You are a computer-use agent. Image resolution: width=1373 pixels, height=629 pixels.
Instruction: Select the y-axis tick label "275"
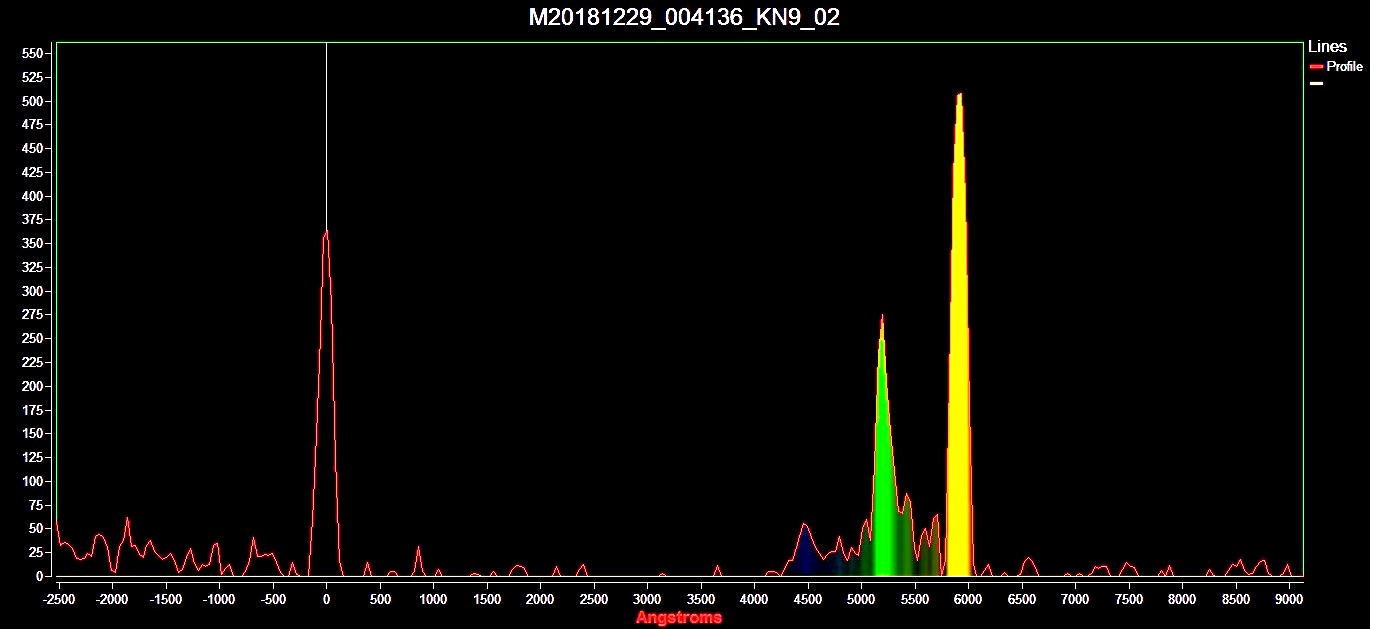coord(34,315)
